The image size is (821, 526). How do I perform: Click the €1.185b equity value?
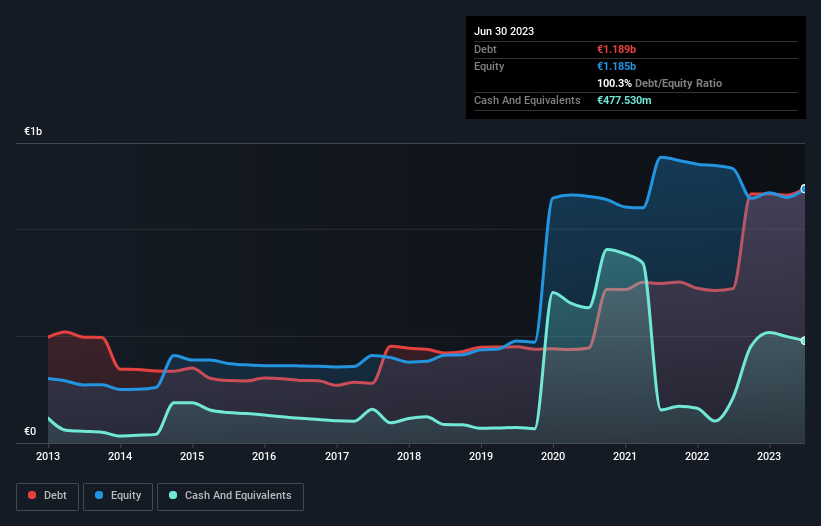click(616, 66)
